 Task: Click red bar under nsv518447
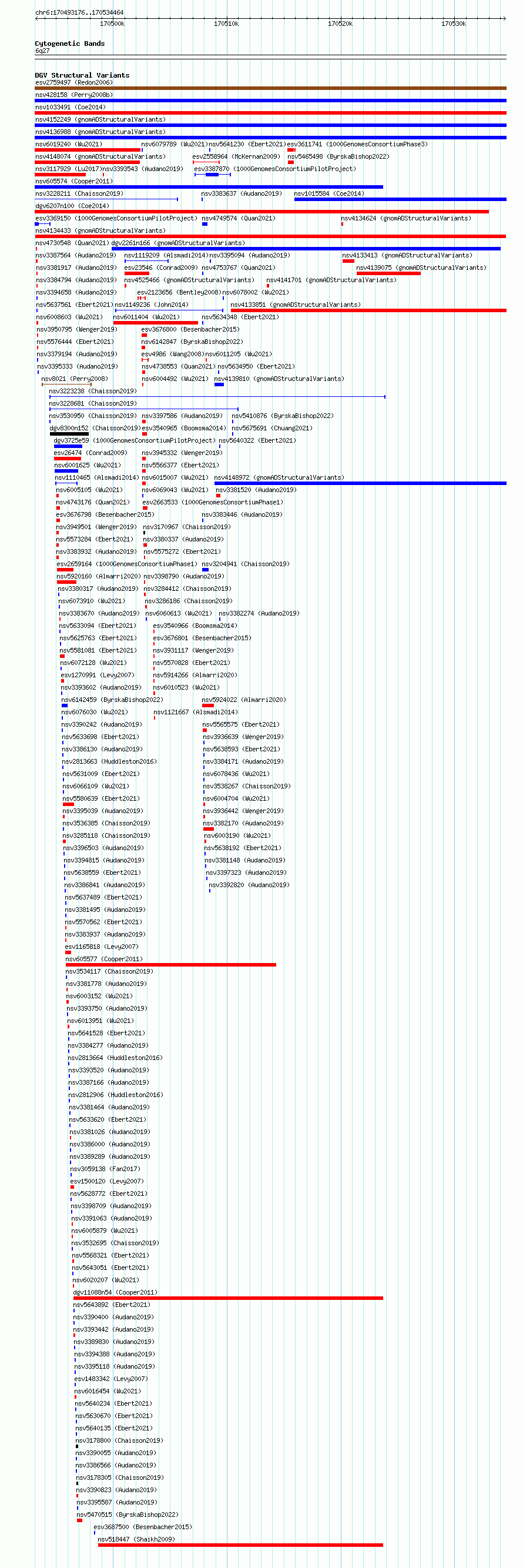[240, 1545]
